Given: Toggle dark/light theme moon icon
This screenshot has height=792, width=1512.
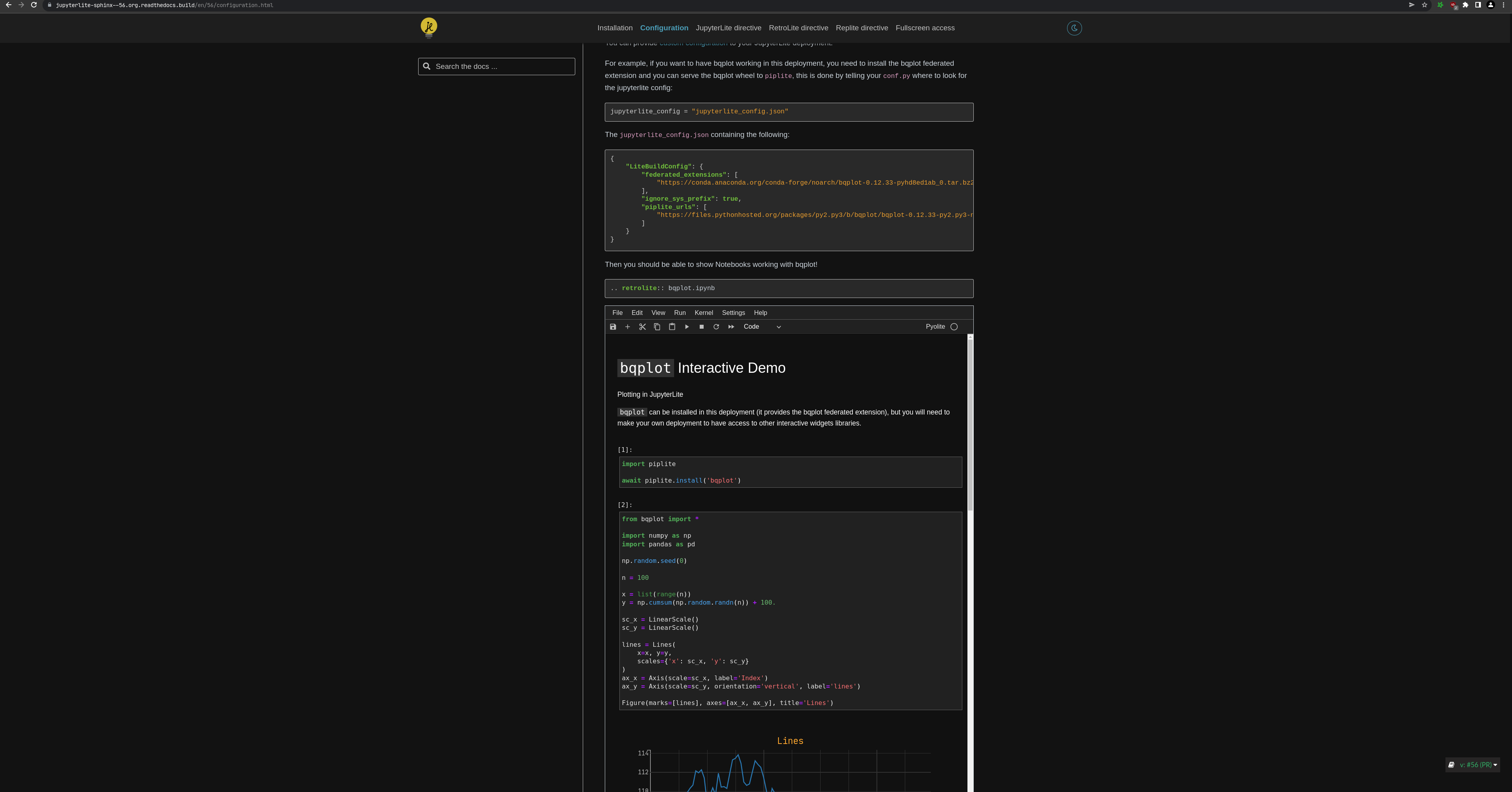Looking at the screenshot, I should click(x=1074, y=28).
